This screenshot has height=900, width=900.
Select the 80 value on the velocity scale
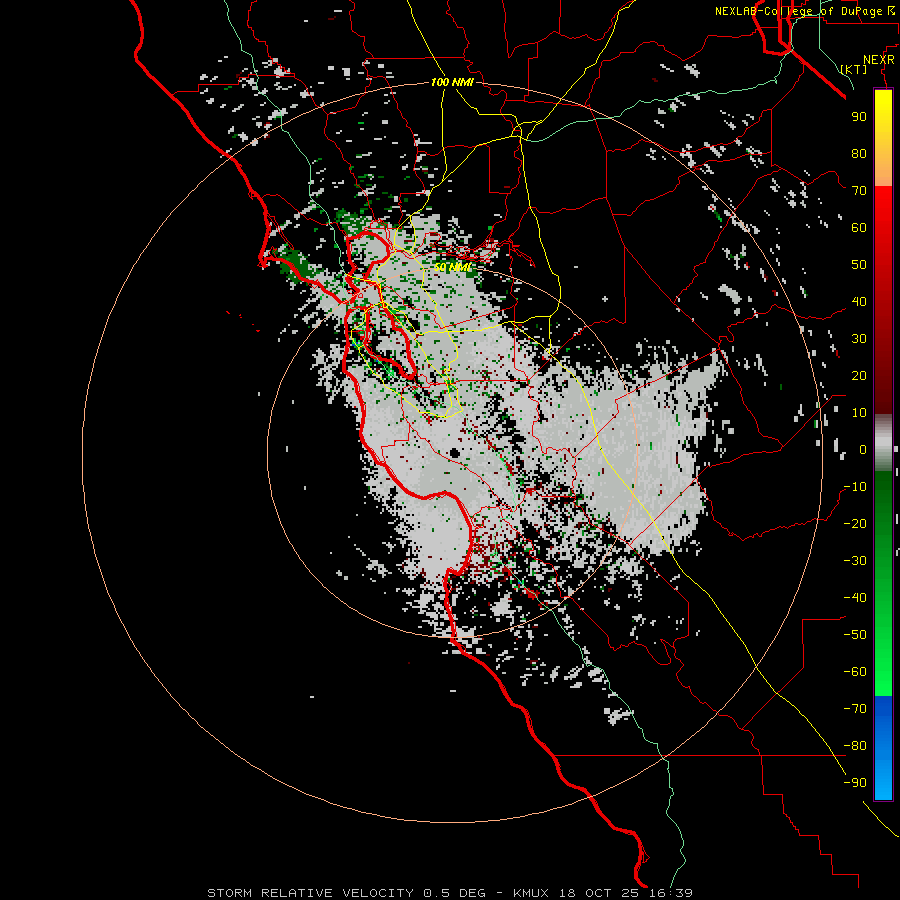point(859,153)
